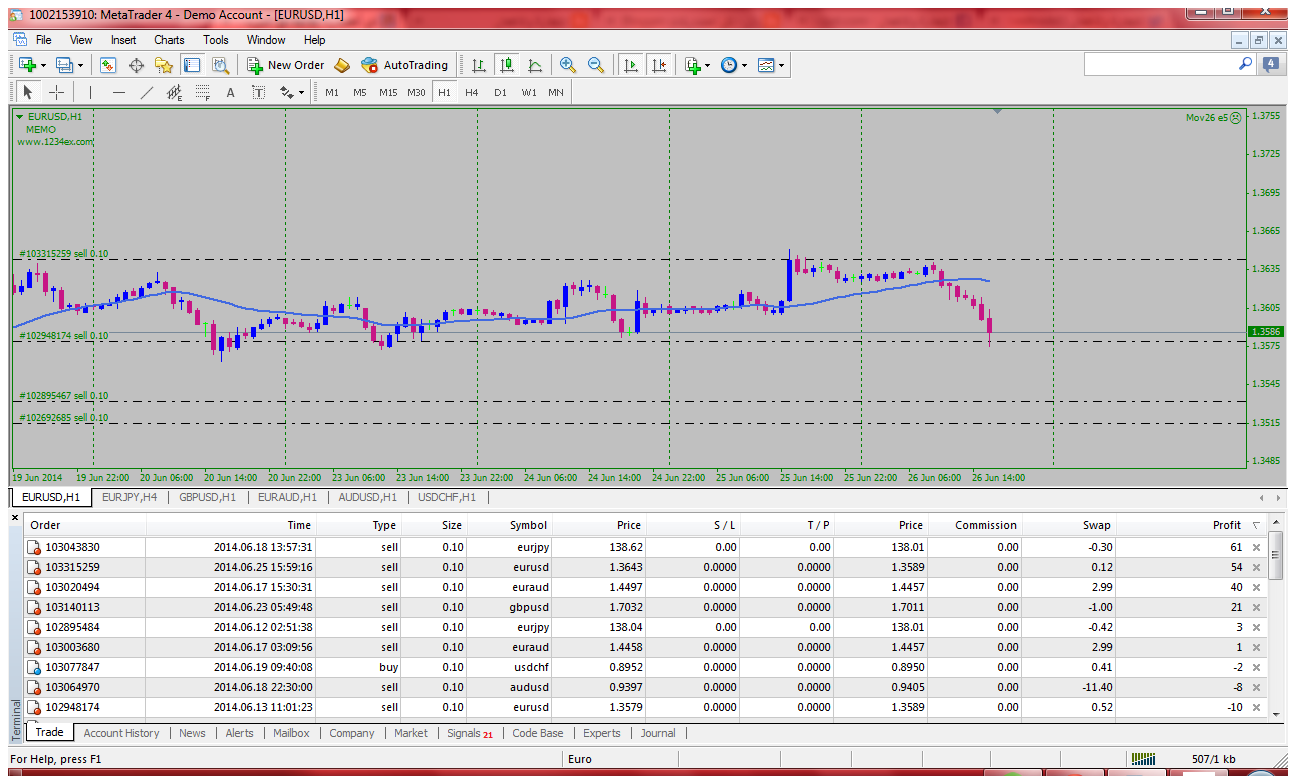Open the Periods clock icon
The height and width of the screenshot is (776, 1296).
pos(729,65)
